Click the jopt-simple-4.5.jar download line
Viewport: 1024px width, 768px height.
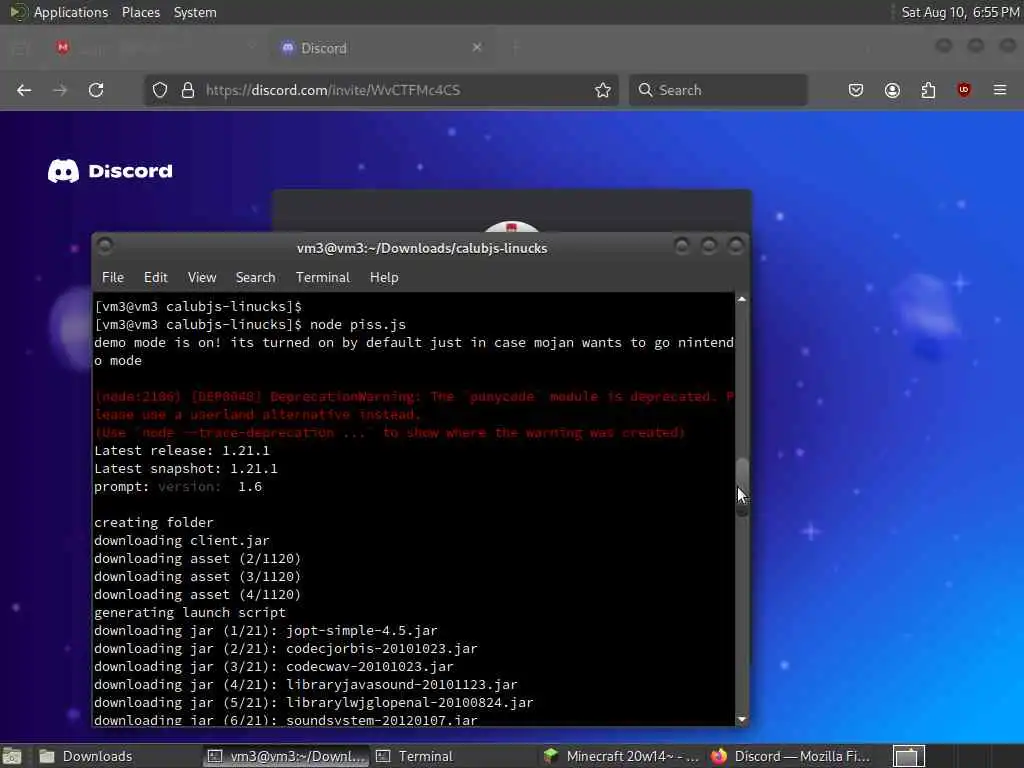click(x=265, y=631)
